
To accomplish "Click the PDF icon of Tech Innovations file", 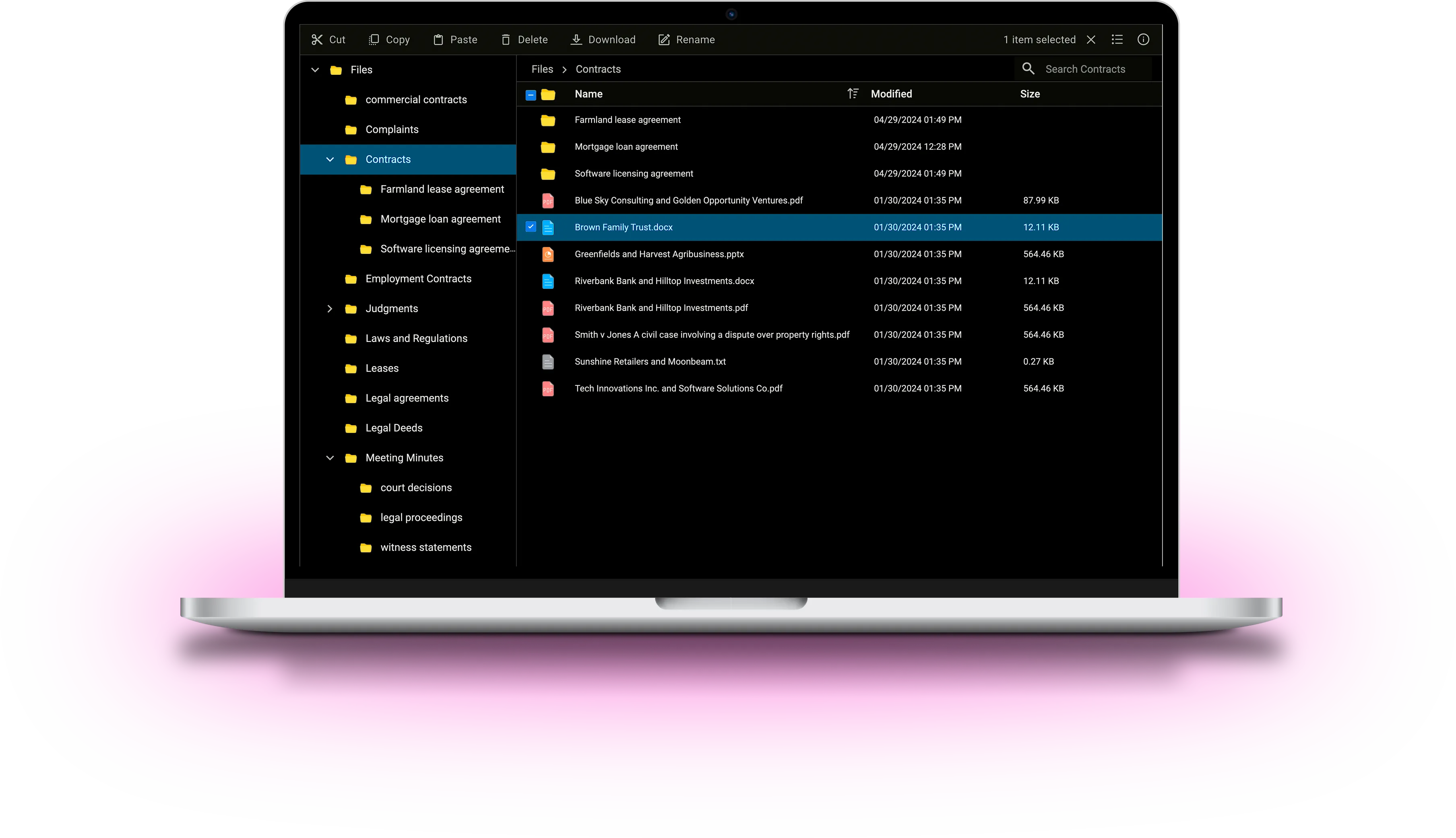I will 548,389.
